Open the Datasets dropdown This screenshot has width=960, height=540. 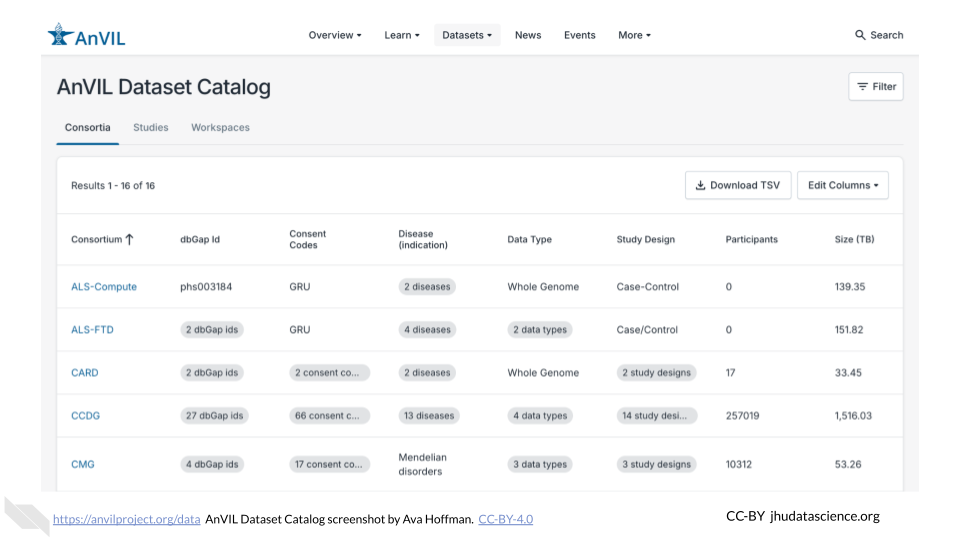pos(467,35)
